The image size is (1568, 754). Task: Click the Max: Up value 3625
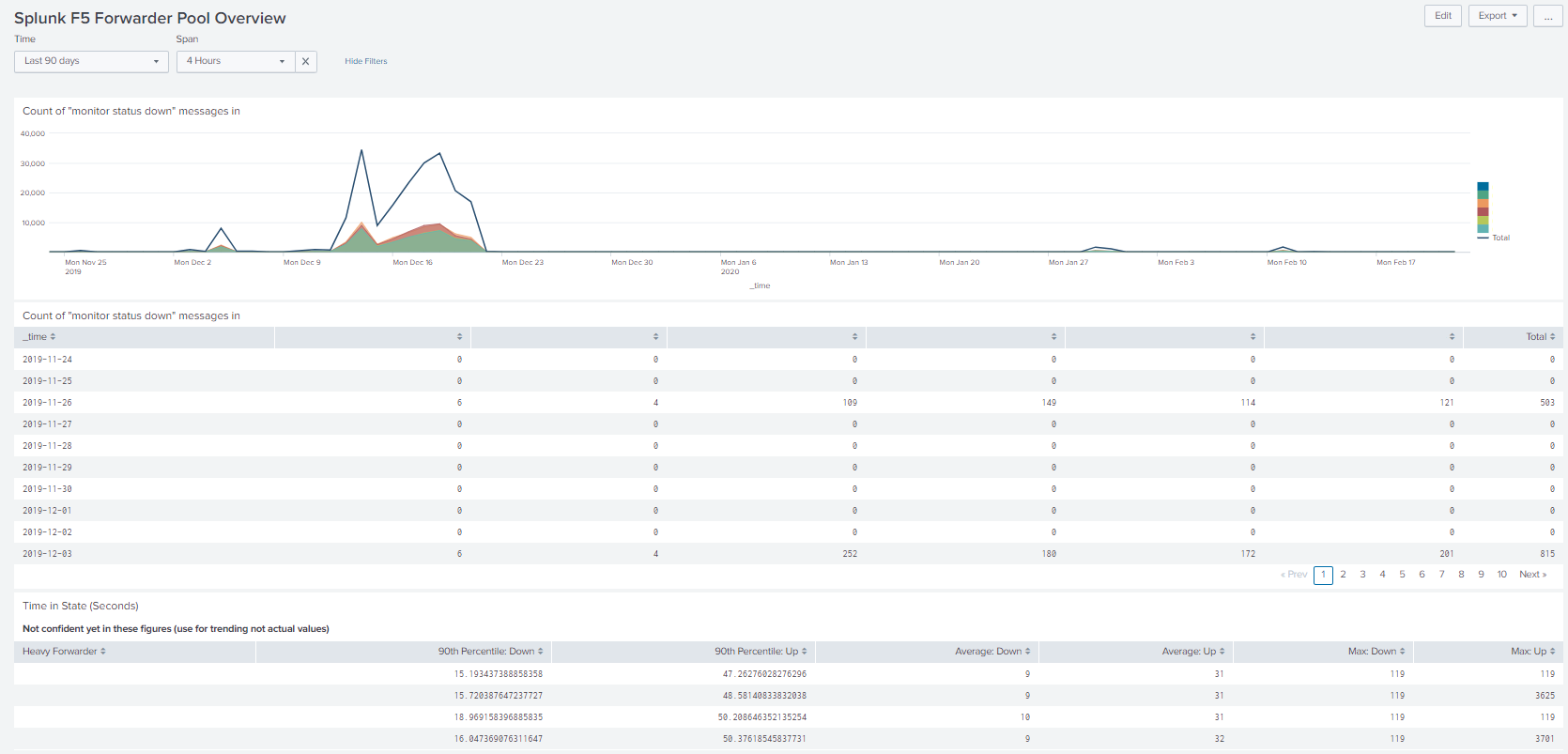pos(1545,696)
